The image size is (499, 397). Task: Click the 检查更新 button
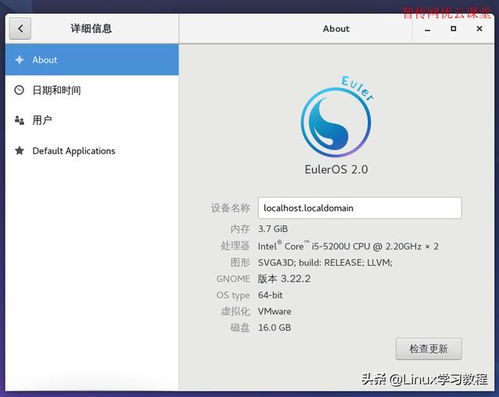coord(429,349)
